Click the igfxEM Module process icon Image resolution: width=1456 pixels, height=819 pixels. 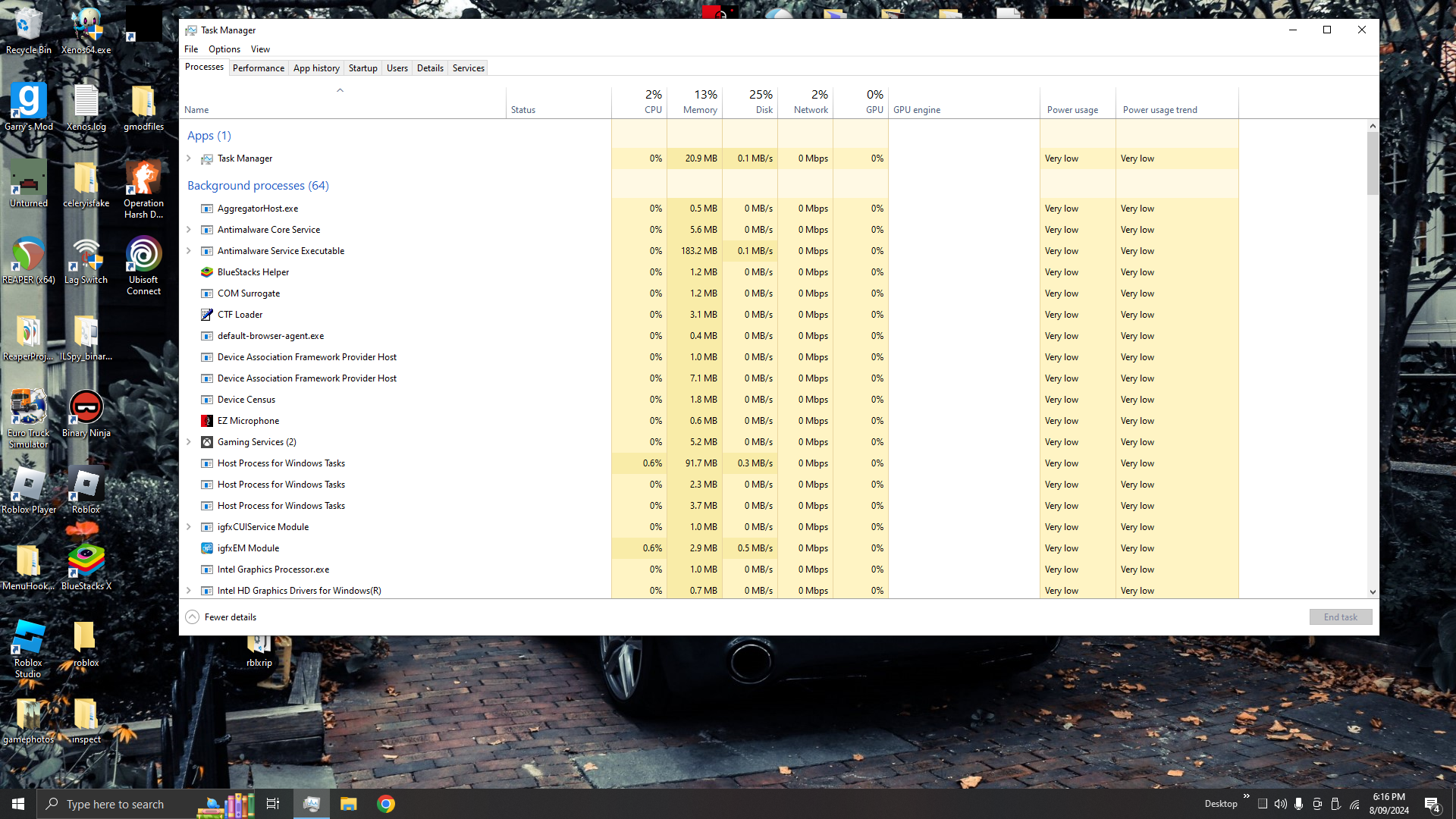click(206, 548)
